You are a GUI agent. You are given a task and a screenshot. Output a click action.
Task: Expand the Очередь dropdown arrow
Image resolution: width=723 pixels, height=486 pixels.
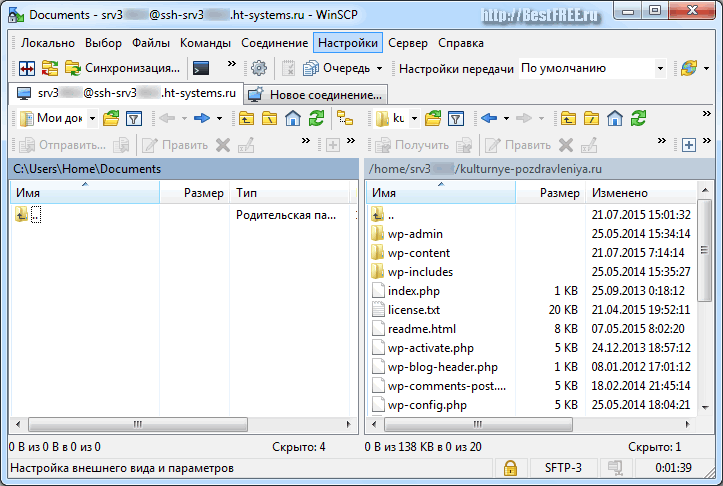tap(379, 68)
